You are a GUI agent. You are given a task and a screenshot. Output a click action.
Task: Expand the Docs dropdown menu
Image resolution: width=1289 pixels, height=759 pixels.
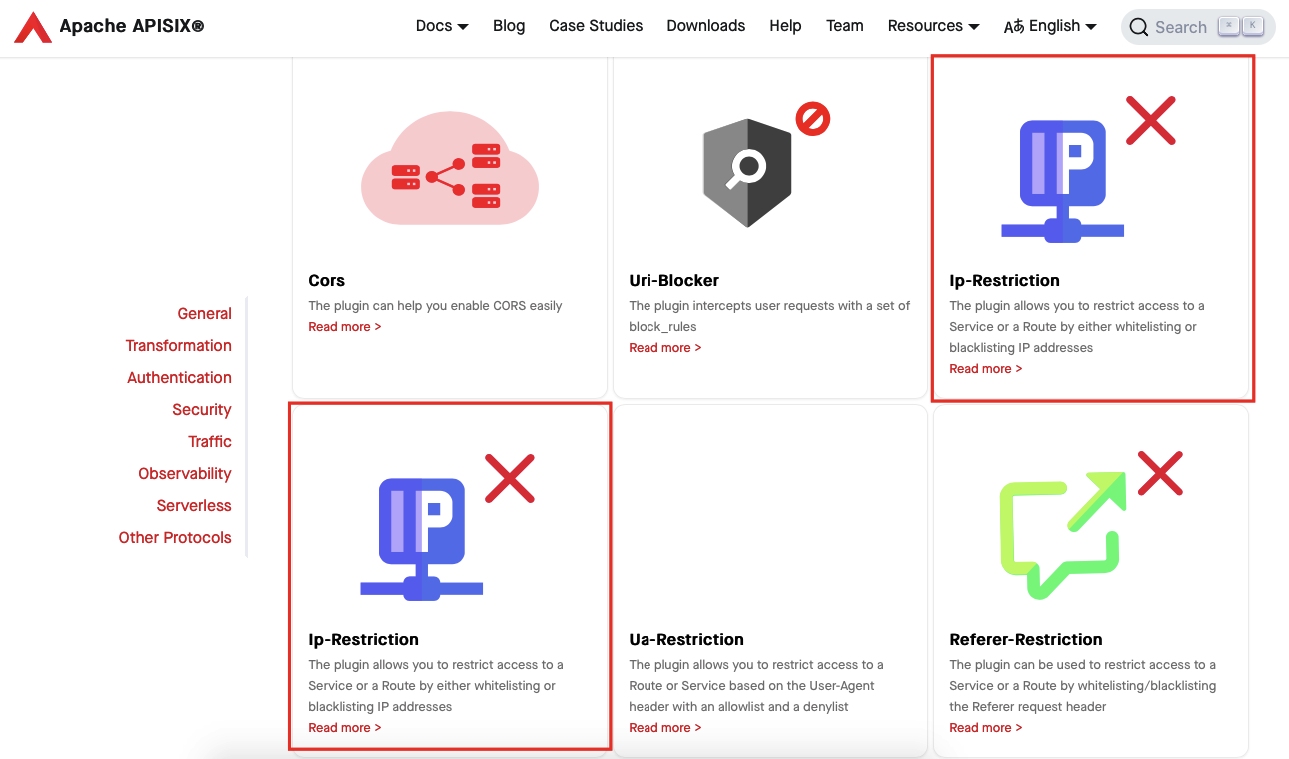pos(442,26)
